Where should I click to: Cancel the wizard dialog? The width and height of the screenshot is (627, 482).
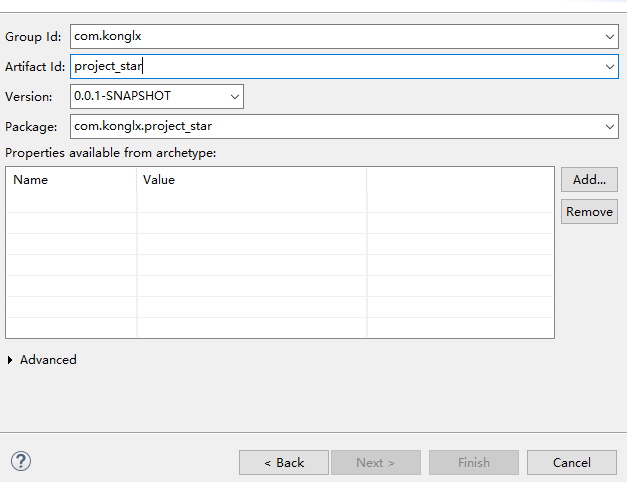pyautogui.click(x=572, y=463)
